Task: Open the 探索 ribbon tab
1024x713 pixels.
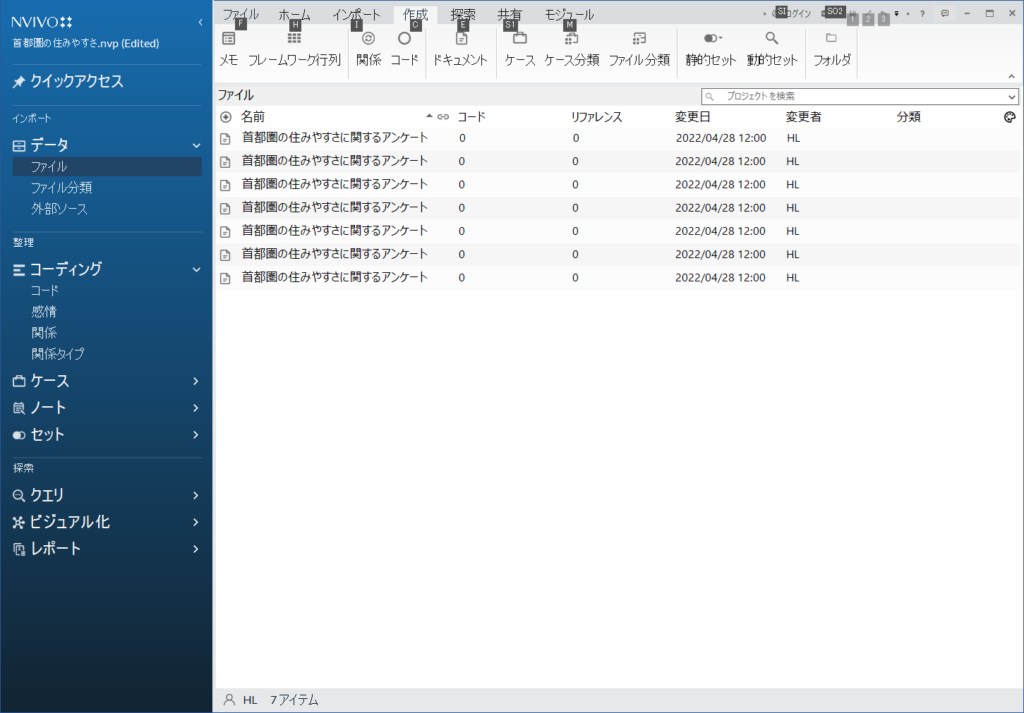Action: coord(463,15)
